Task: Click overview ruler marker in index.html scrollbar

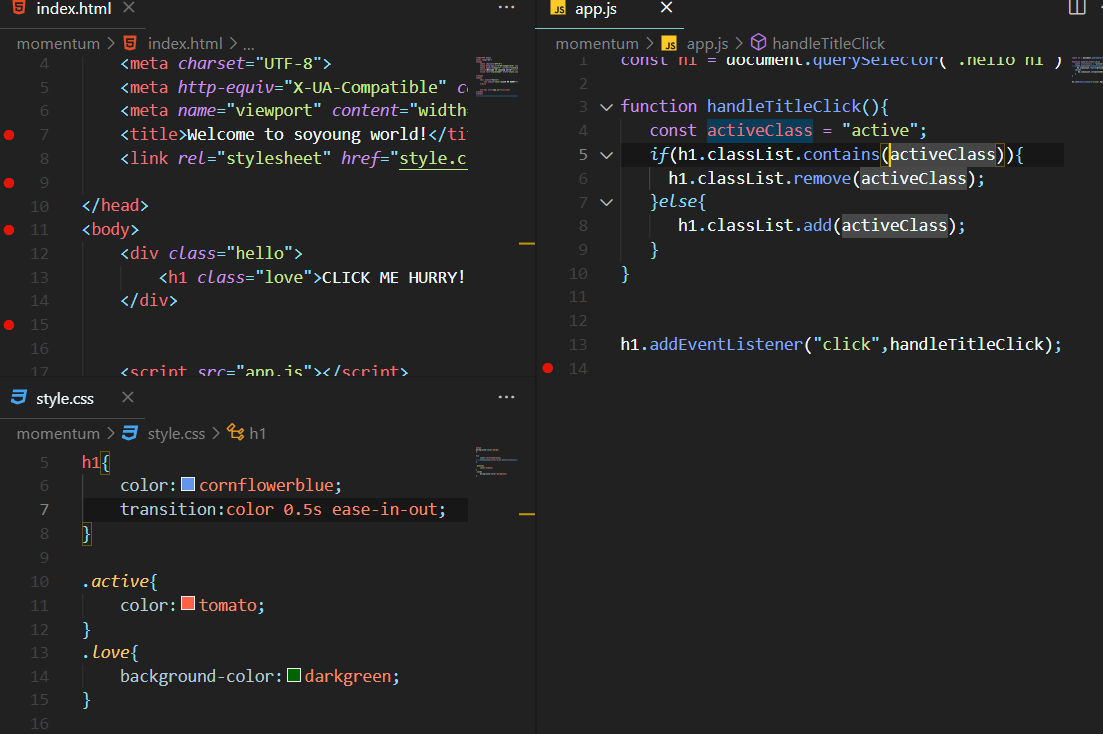Action: click(527, 243)
